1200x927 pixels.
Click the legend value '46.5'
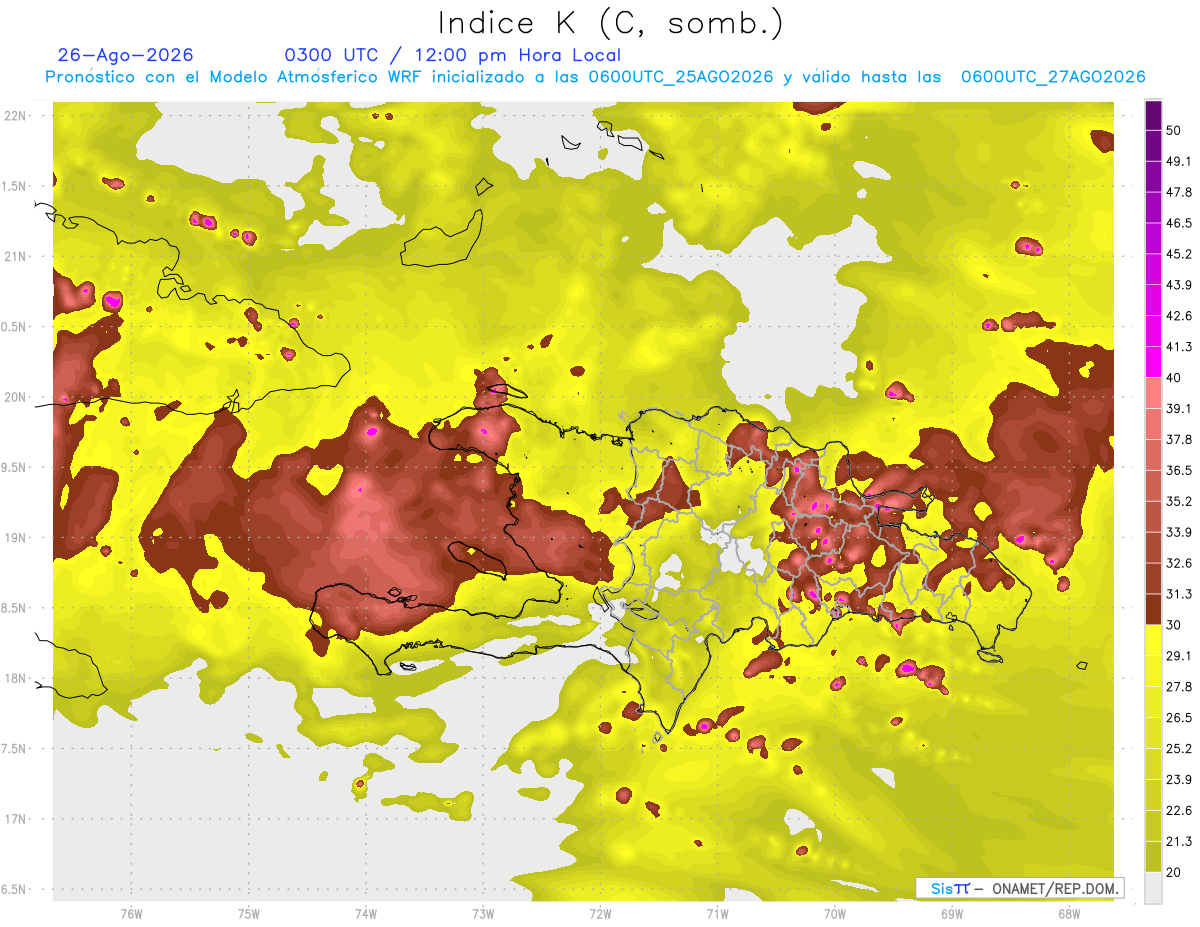(1178, 223)
